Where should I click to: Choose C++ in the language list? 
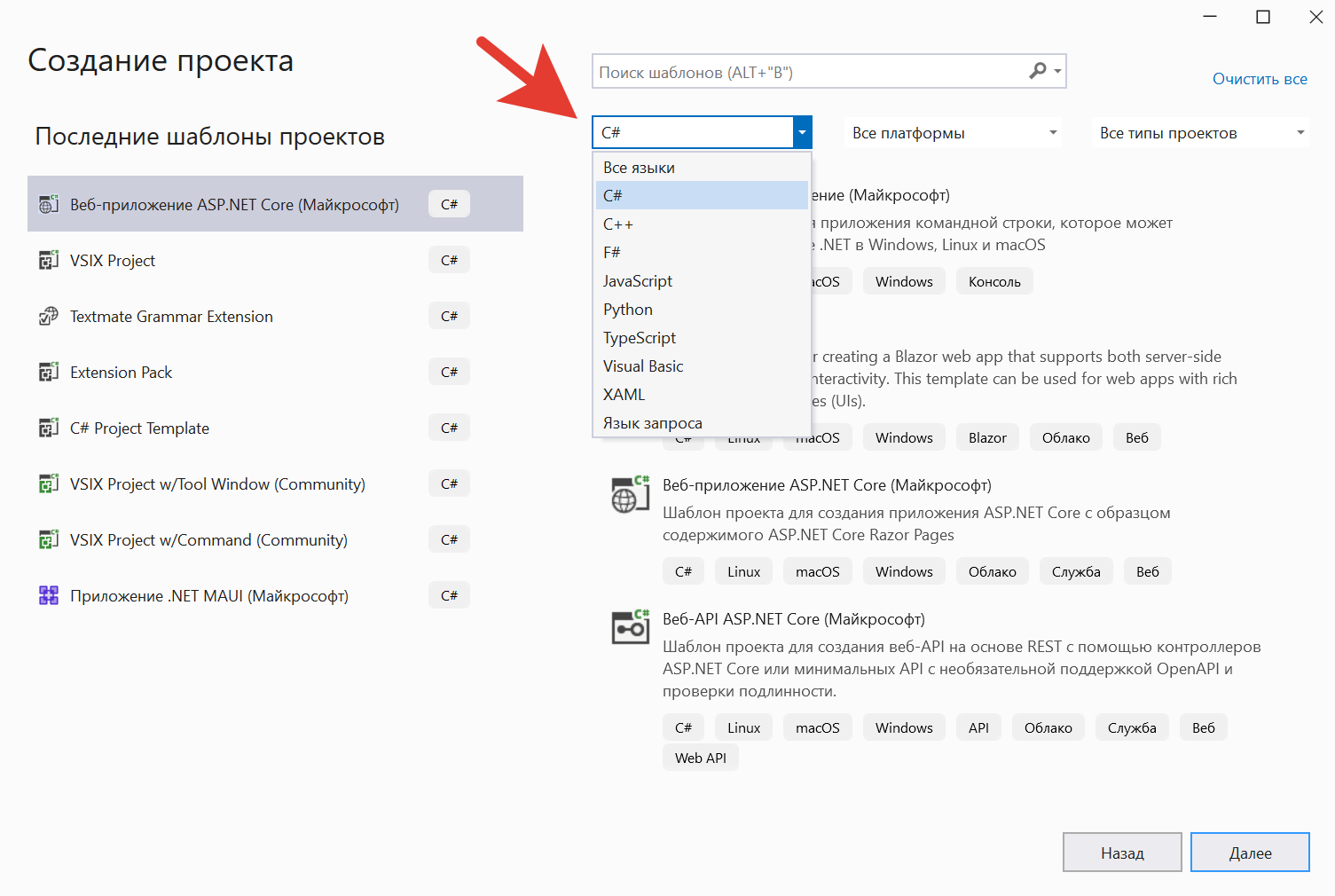(702, 224)
